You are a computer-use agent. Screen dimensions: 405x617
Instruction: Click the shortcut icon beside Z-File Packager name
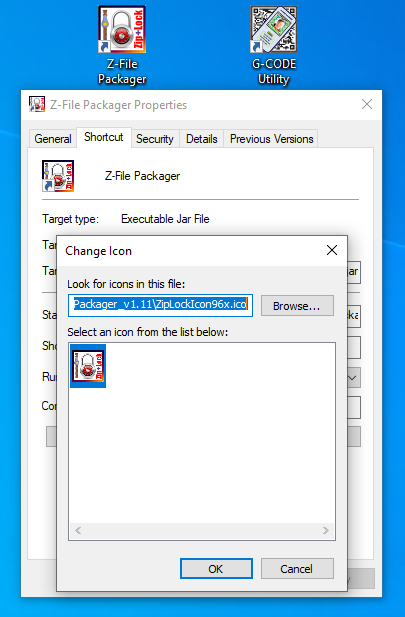(58, 176)
